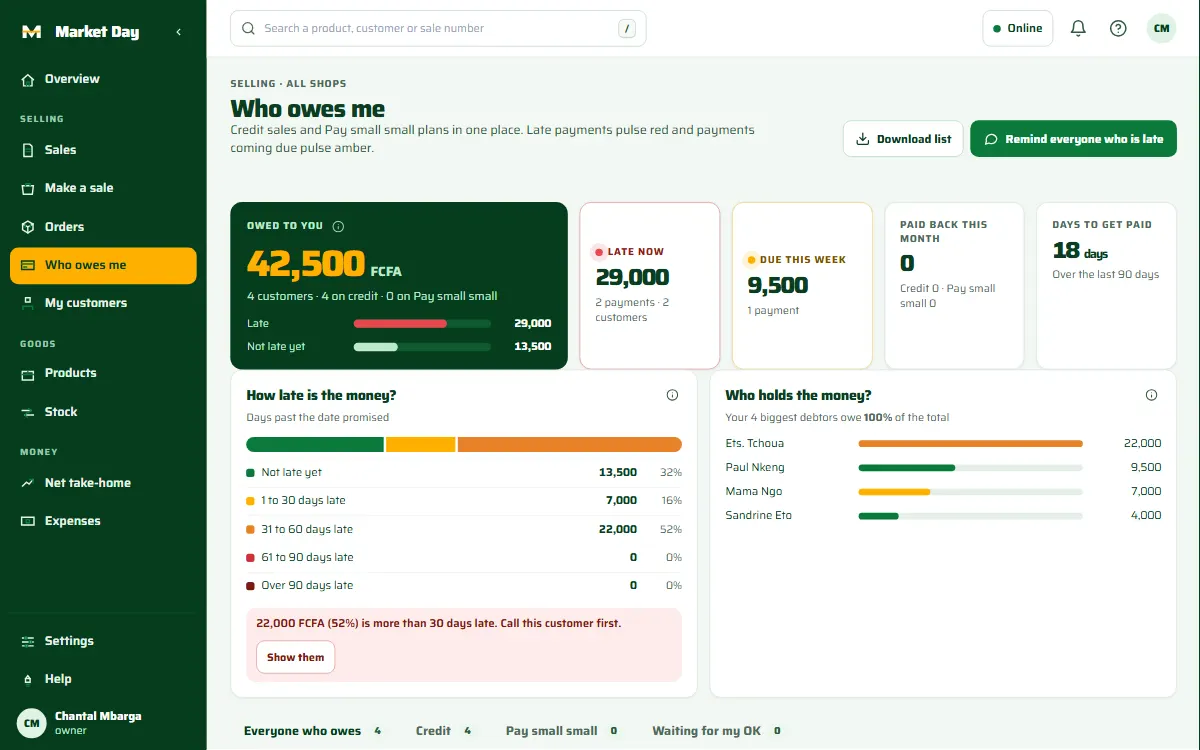Click the Late now card
The width and height of the screenshot is (1200, 750).
(650, 286)
